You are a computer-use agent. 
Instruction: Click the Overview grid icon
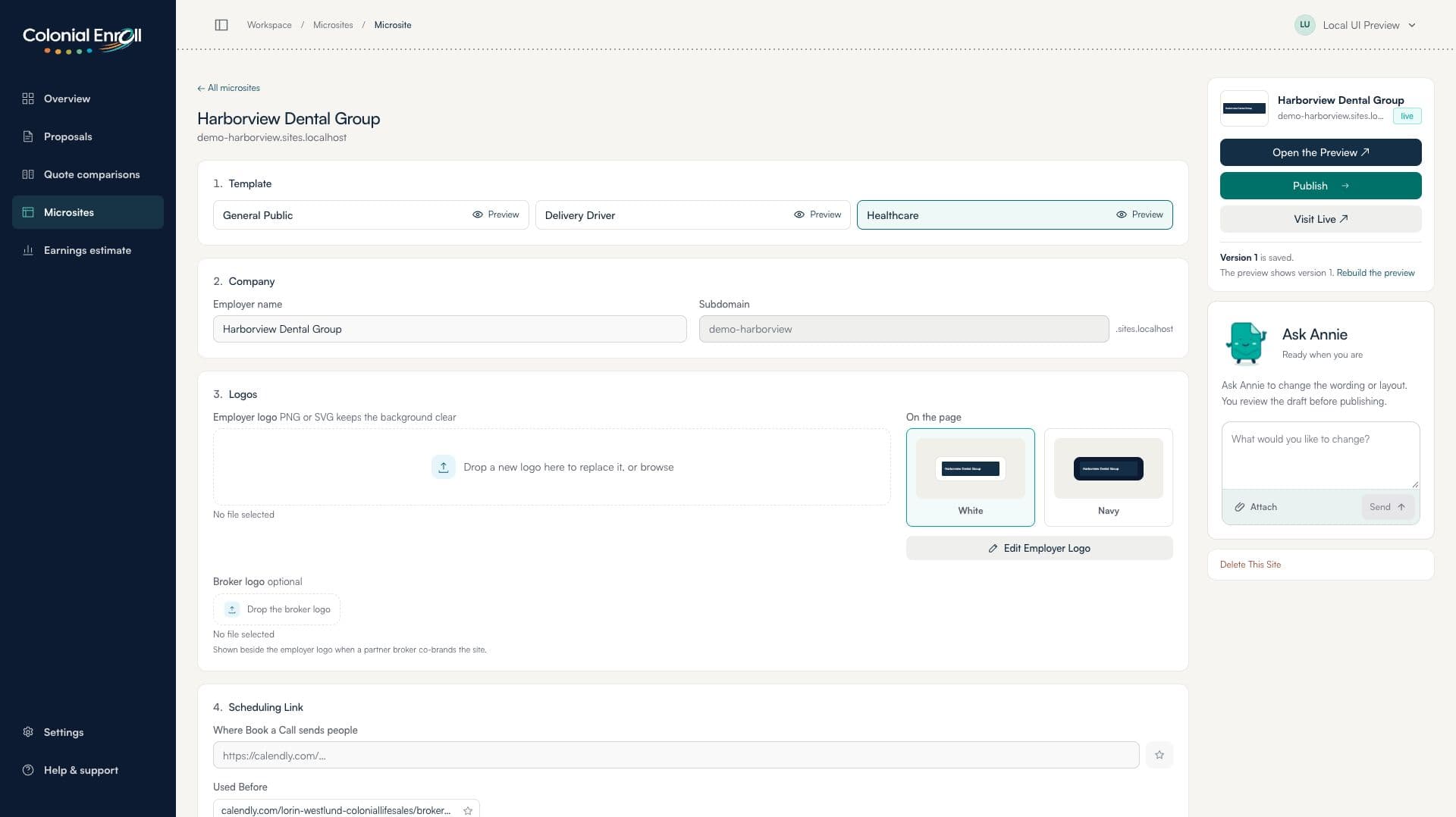28,99
